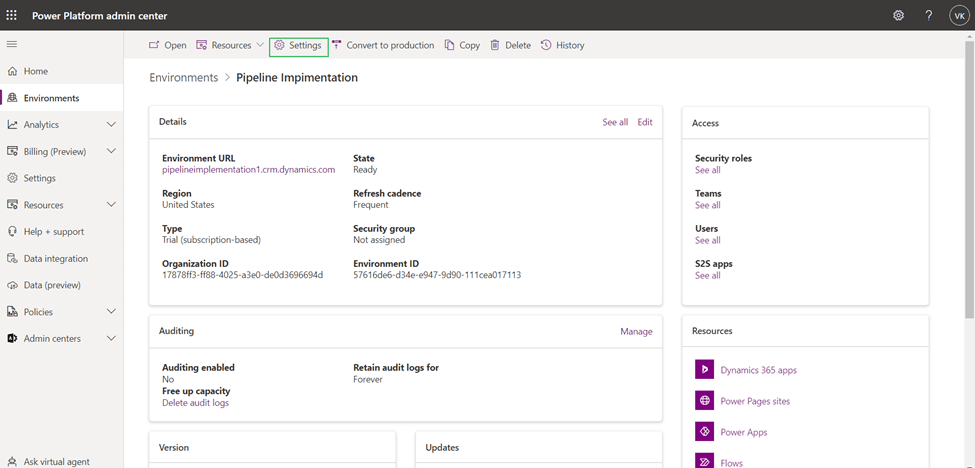The height and width of the screenshot is (468, 975).
Task: Select Settings in the command bar
Action: [298, 45]
